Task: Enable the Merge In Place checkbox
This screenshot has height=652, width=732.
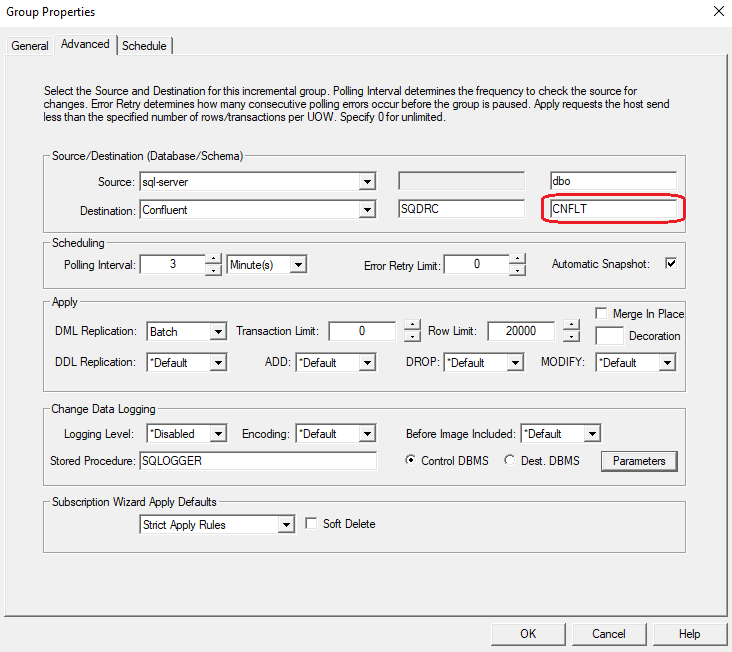Action: pos(601,314)
